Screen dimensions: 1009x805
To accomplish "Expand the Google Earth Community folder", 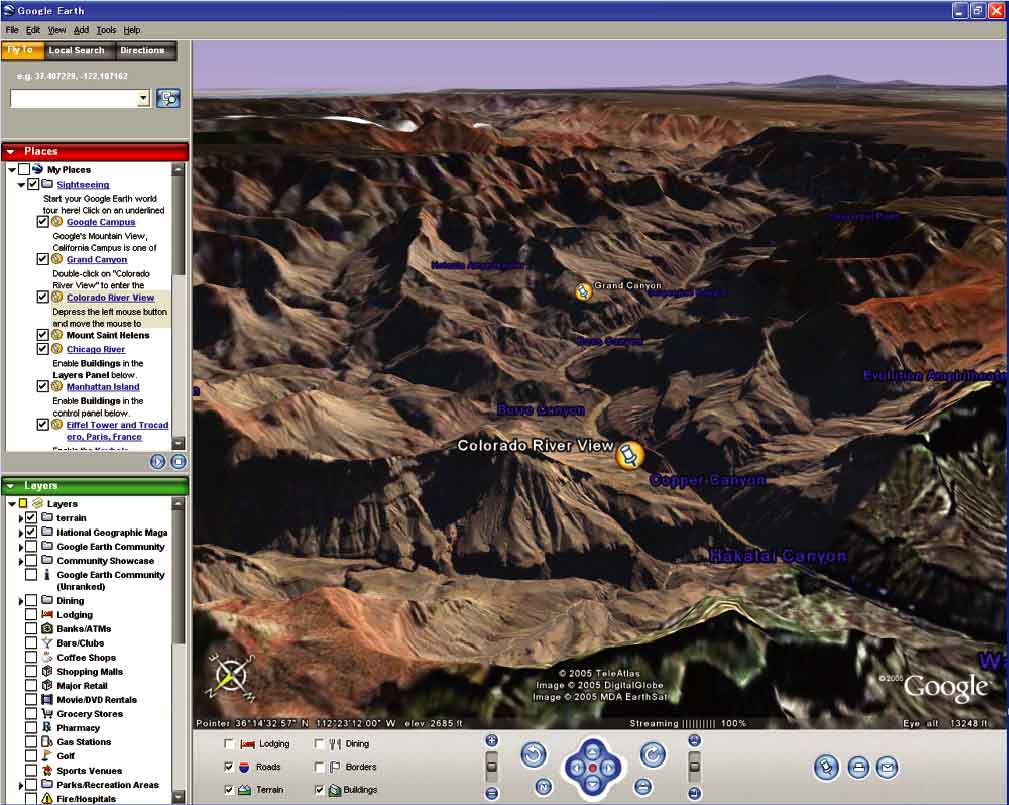I will 21,547.
